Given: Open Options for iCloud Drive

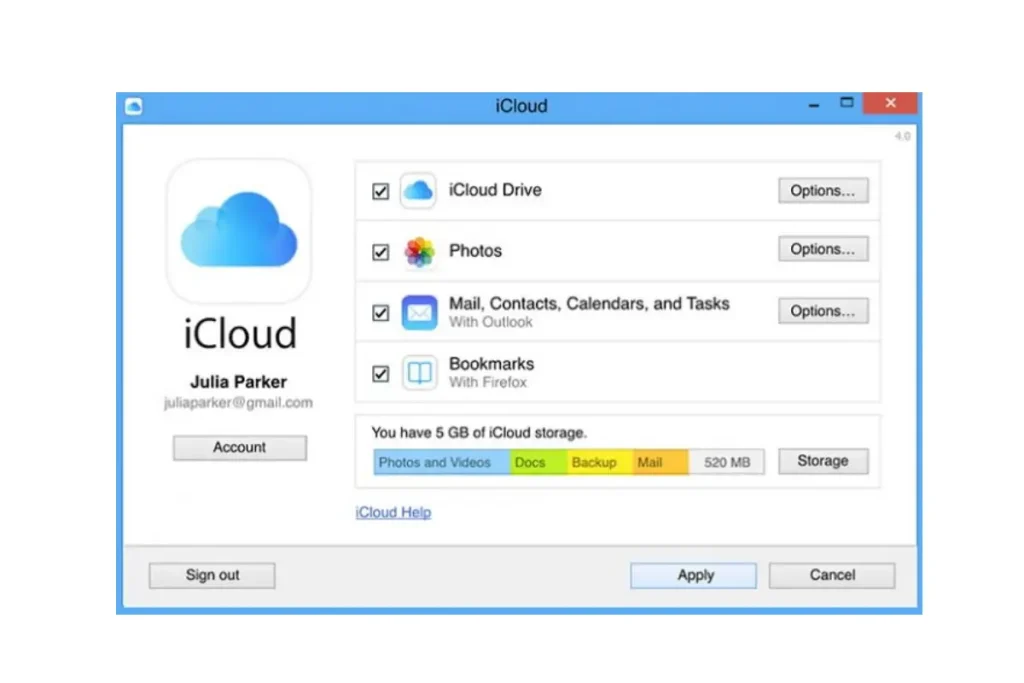Looking at the screenshot, I should [823, 191].
